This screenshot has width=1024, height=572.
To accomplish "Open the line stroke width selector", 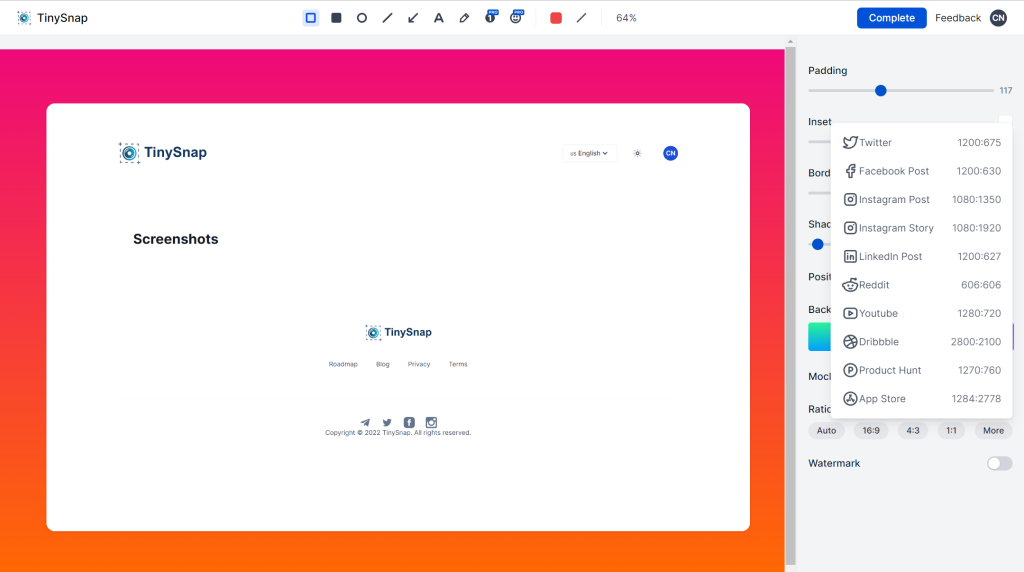I will coord(581,18).
